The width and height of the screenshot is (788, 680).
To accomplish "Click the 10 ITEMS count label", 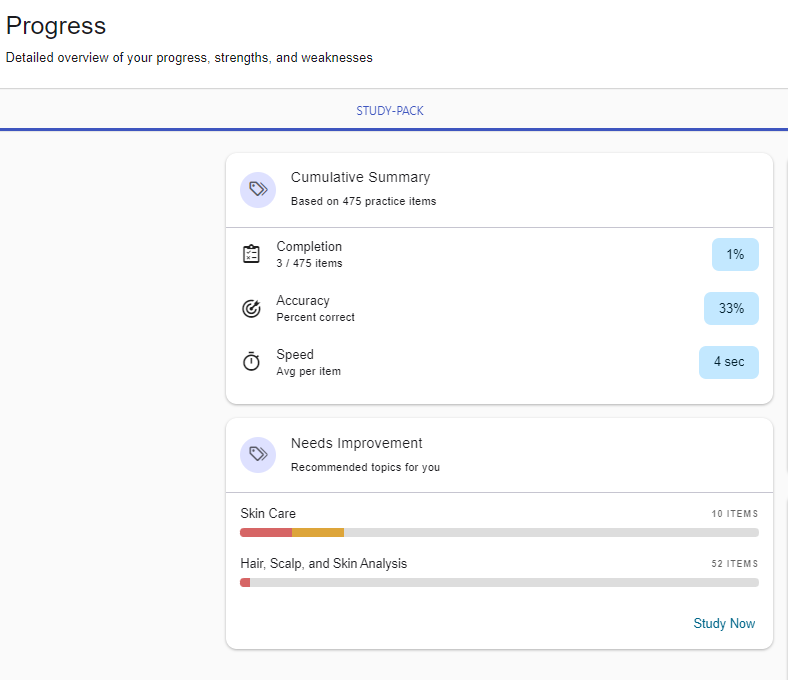I will 734,514.
